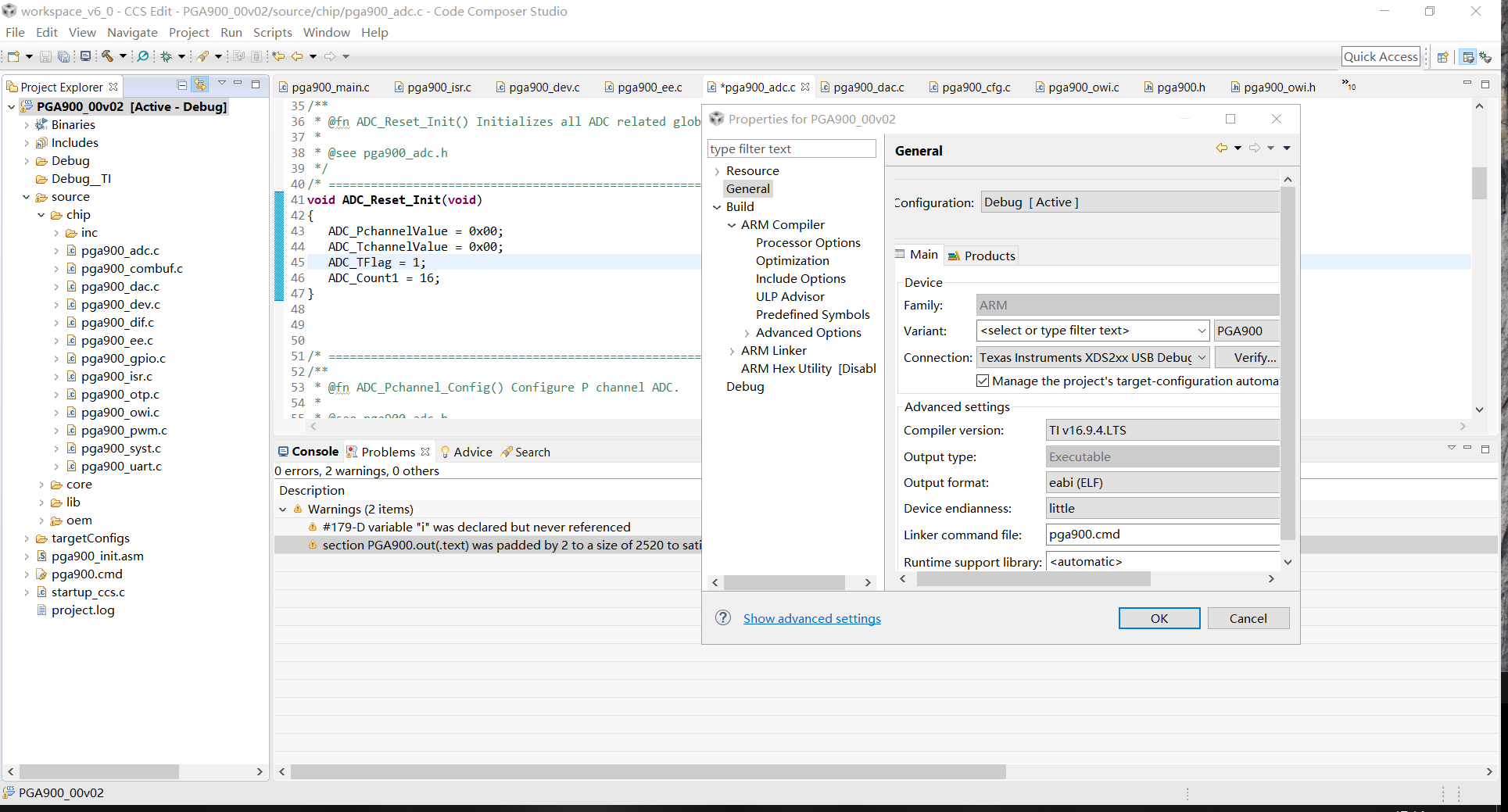Image resolution: width=1508 pixels, height=812 pixels.
Task: Click Link with Editor in Project Explorer
Action: (200, 84)
